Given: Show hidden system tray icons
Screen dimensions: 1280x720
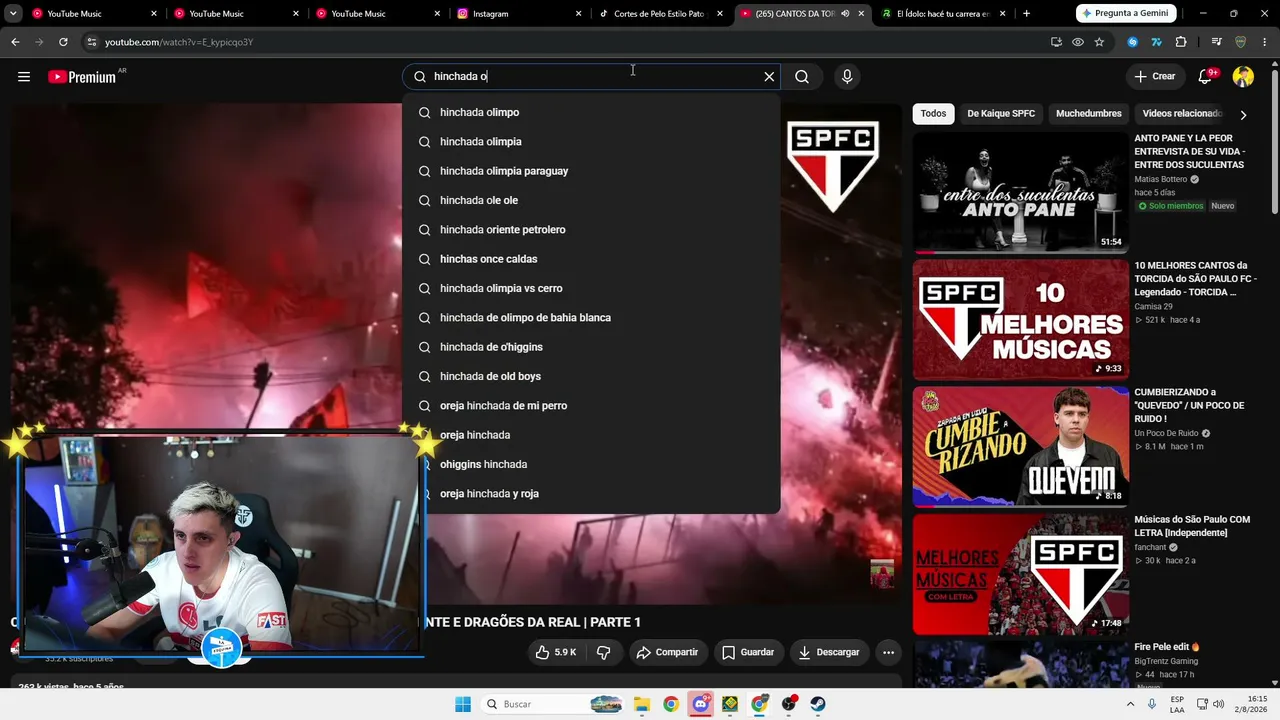Looking at the screenshot, I should click(1130, 704).
